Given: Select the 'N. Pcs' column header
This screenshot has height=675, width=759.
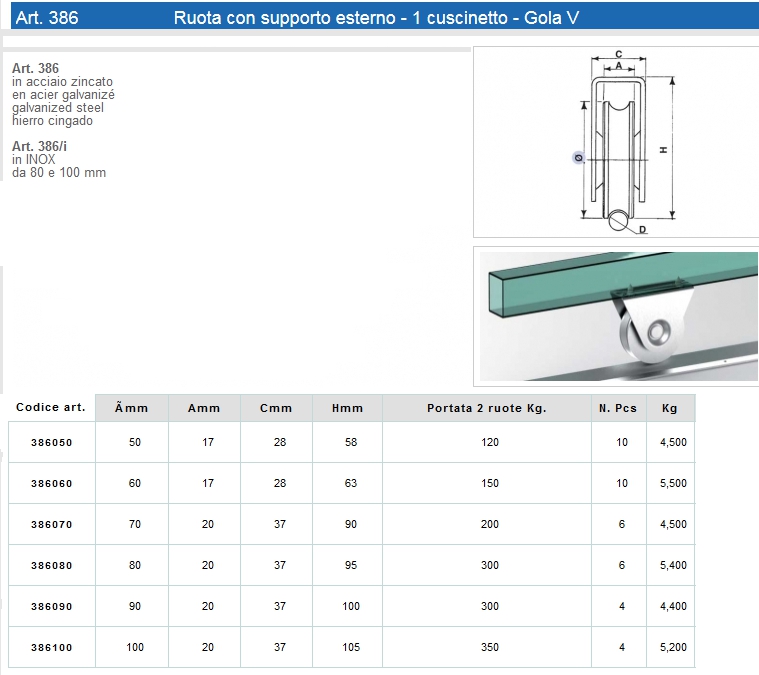Looking at the screenshot, I should coord(618,408).
